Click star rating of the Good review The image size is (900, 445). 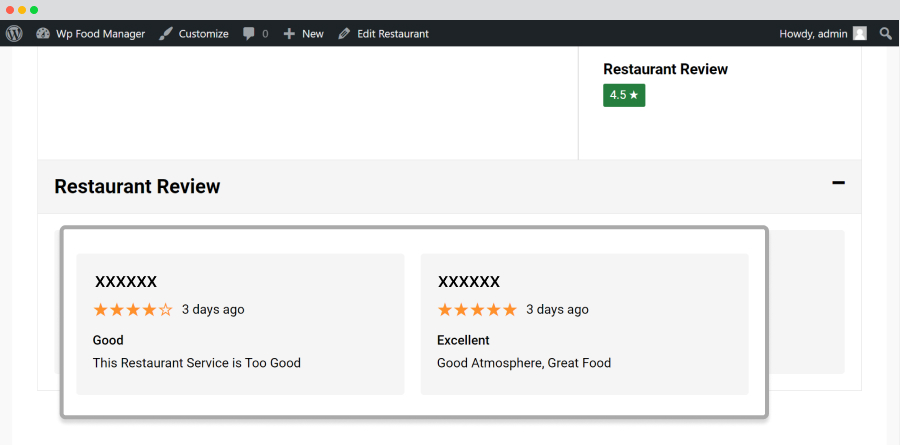[x=133, y=310]
